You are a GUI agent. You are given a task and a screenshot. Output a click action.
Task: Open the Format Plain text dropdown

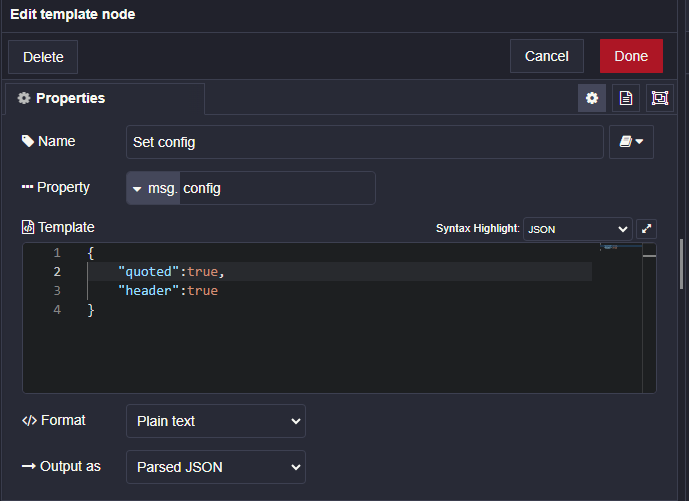216,421
